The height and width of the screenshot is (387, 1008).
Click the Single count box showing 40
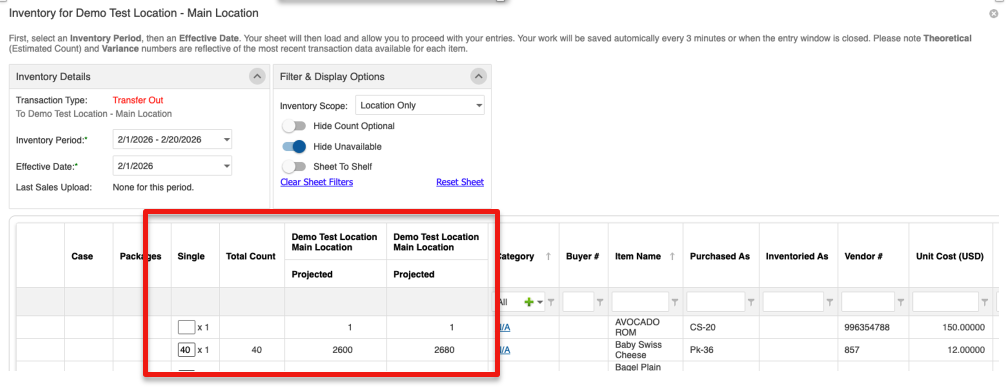[186, 350]
